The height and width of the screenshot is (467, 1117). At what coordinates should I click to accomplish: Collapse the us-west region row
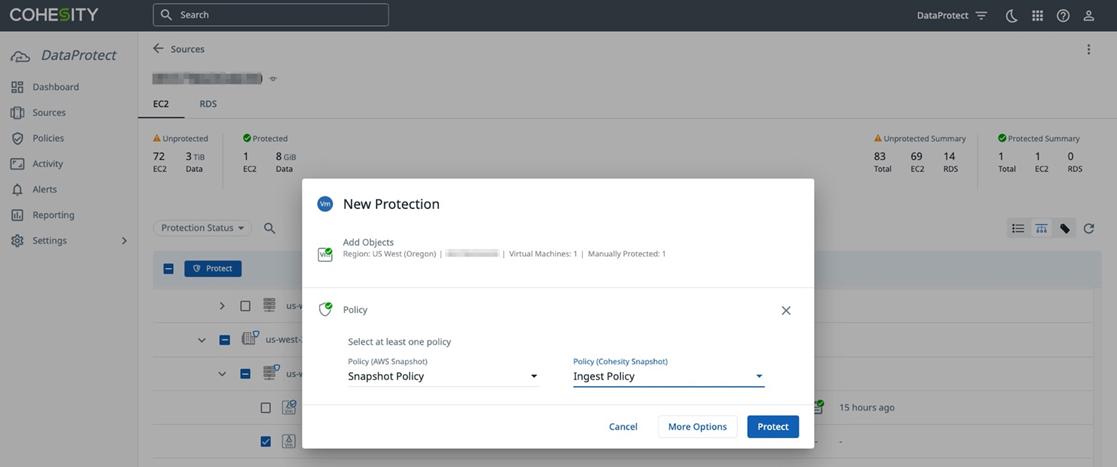pos(202,340)
